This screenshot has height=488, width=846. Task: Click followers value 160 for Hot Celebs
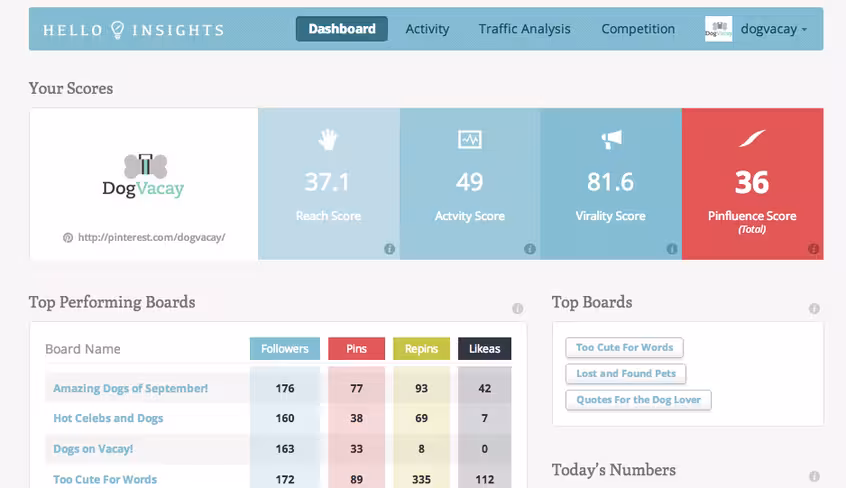[x=285, y=418]
